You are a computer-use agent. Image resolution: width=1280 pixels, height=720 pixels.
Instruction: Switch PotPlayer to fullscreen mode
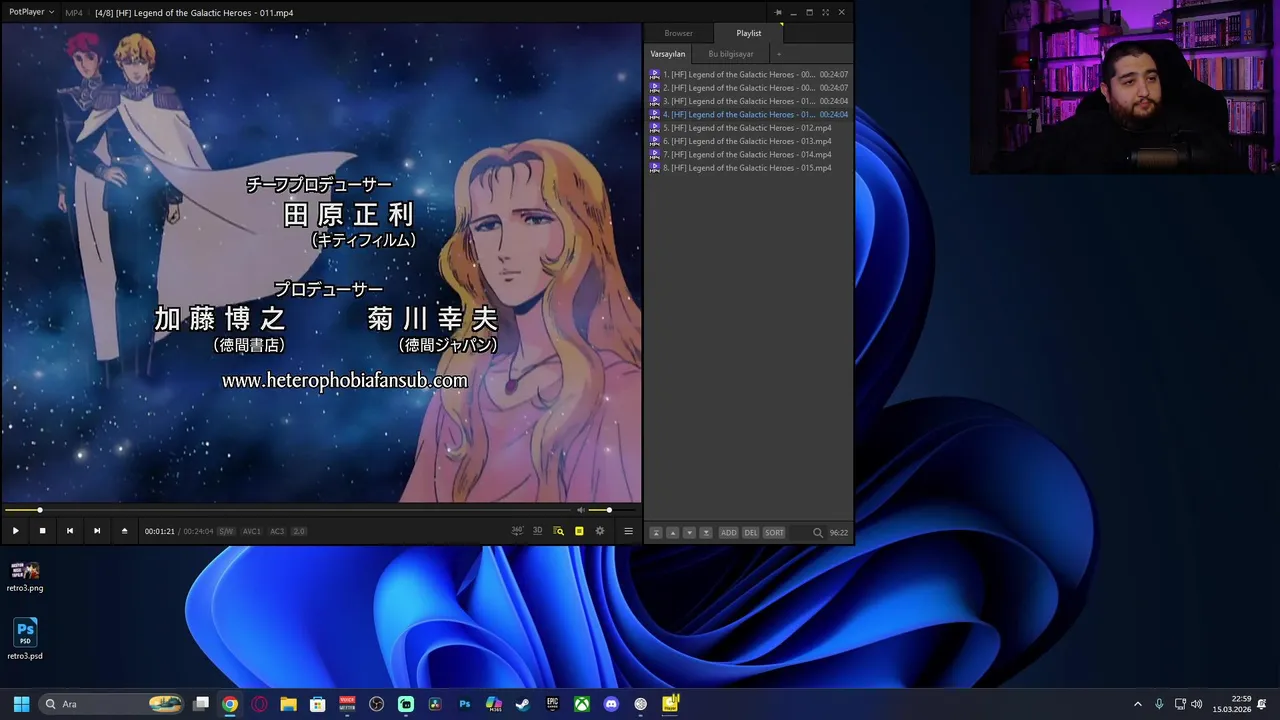(825, 12)
